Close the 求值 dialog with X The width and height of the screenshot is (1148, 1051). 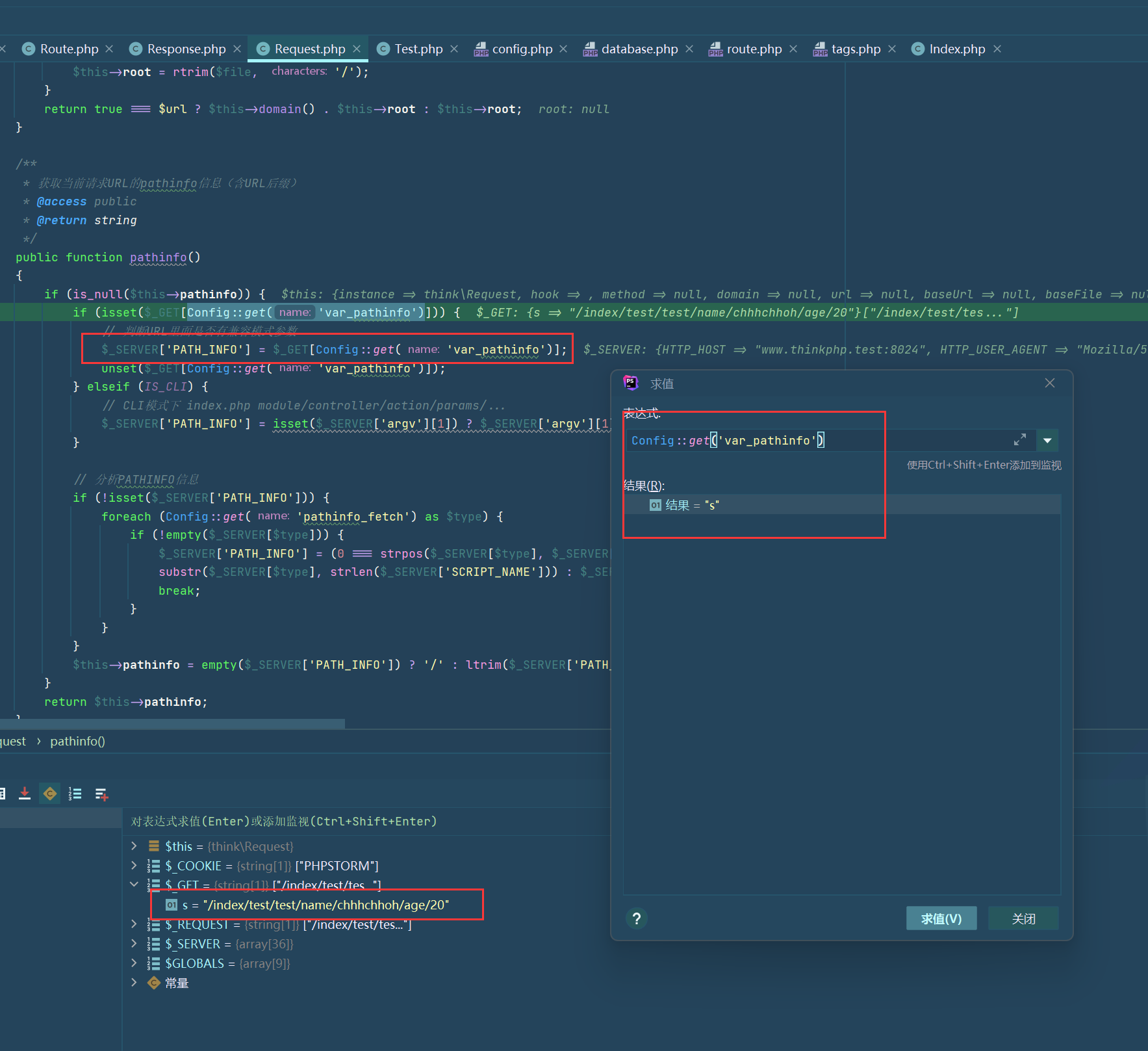pos(1050,383)
